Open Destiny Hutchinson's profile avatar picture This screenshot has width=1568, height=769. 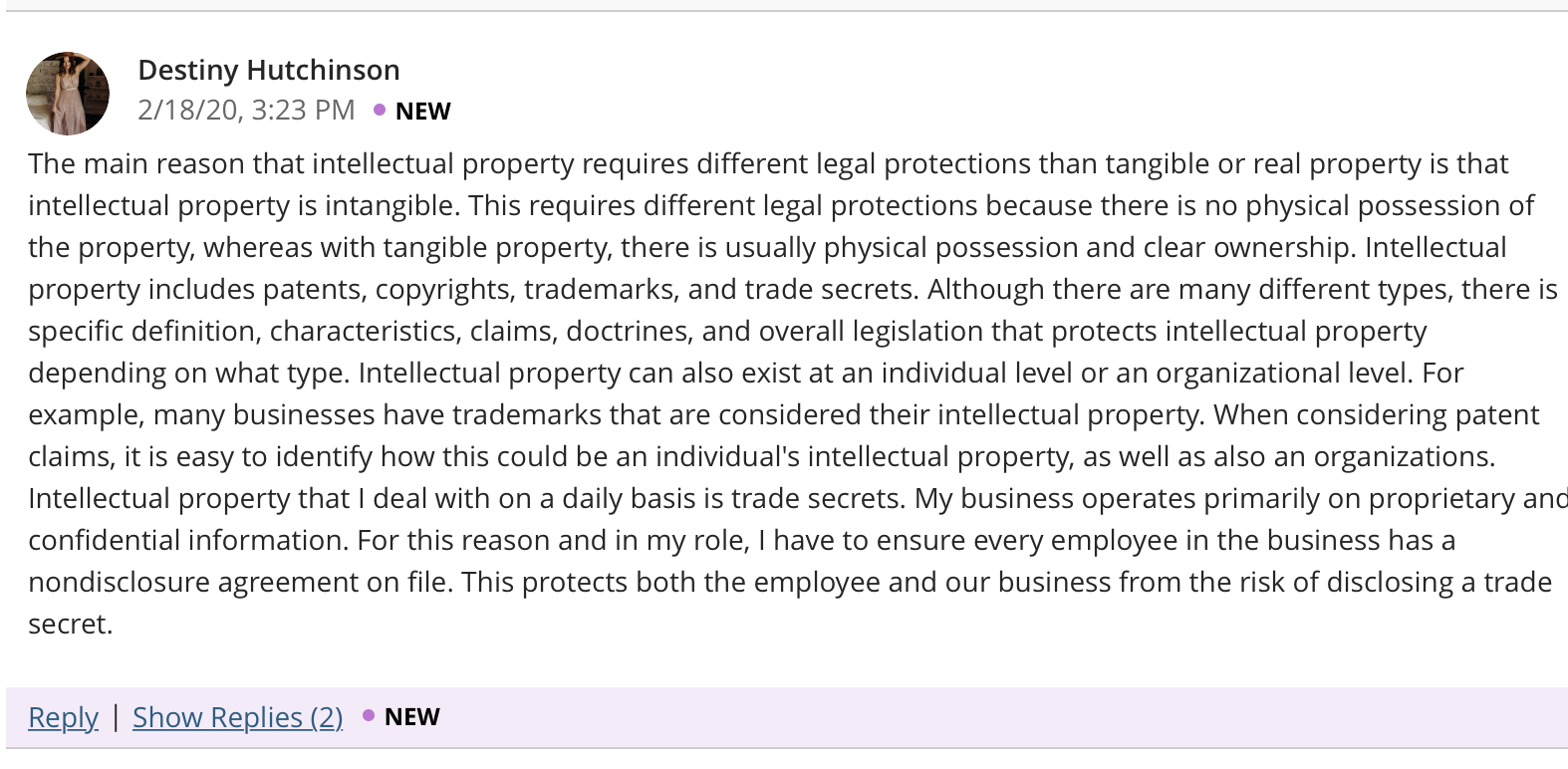coord(68,94)
